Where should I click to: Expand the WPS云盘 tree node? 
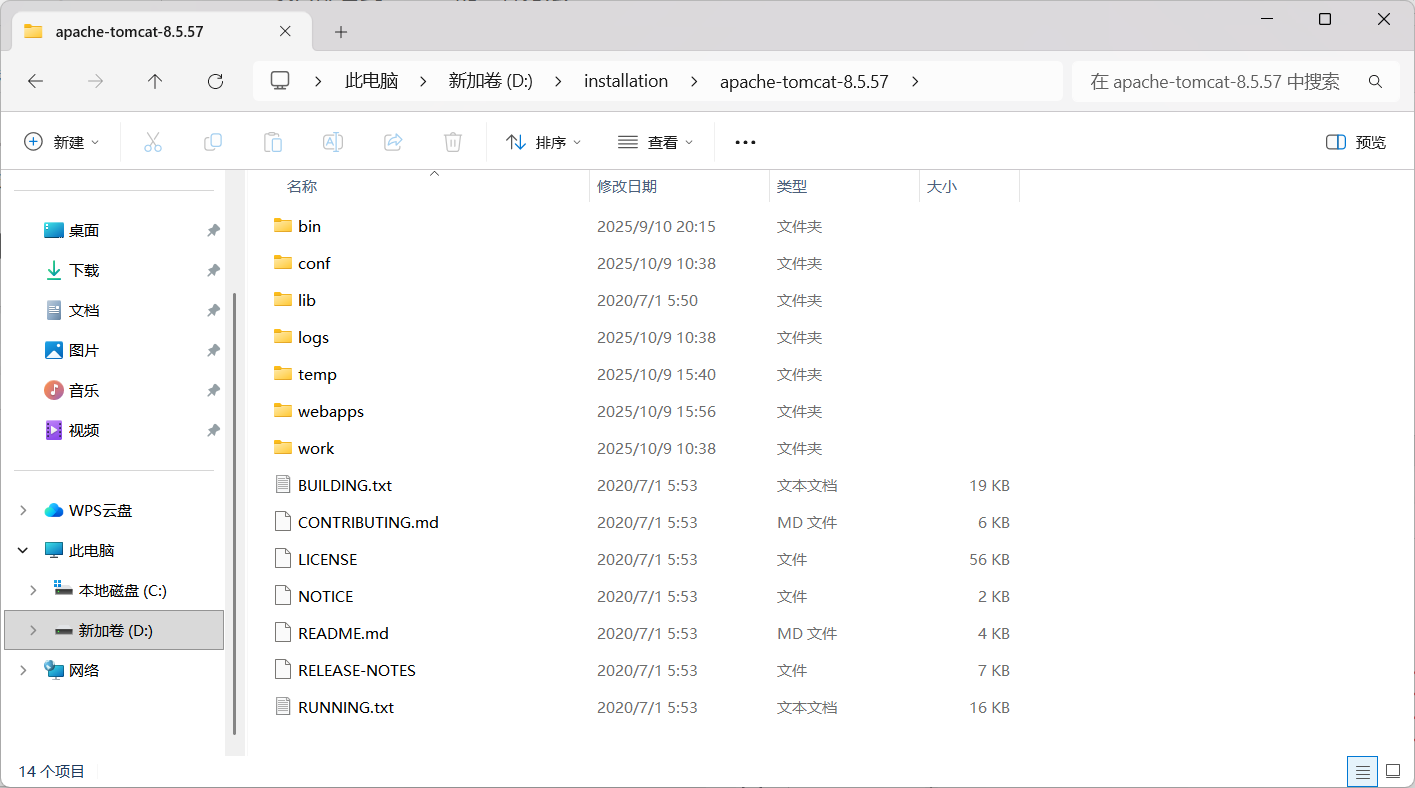[23, 510]
